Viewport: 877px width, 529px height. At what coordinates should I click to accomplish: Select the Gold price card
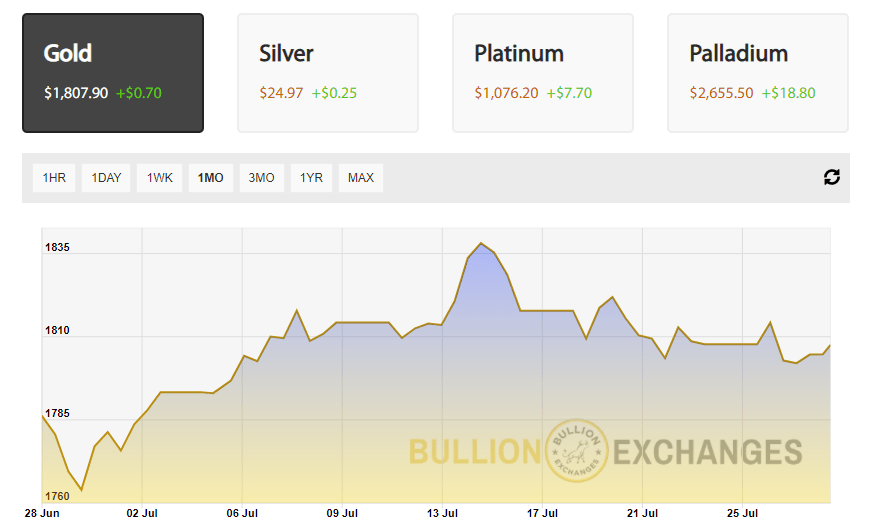113,73
